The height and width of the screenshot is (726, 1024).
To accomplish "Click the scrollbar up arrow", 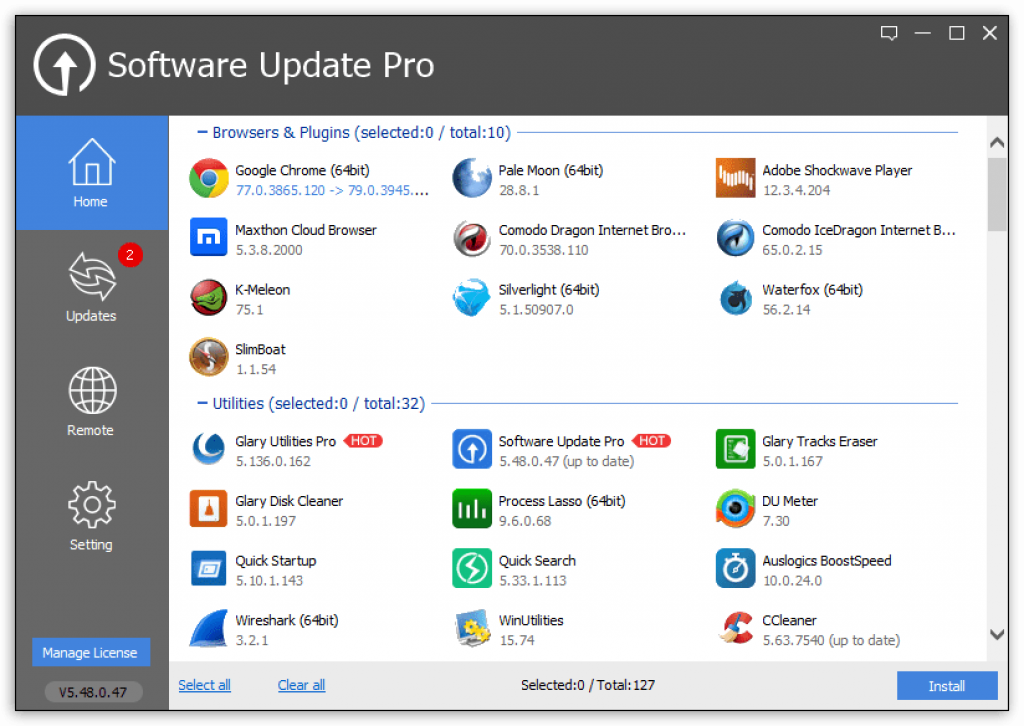I will (x=997, y=142).
